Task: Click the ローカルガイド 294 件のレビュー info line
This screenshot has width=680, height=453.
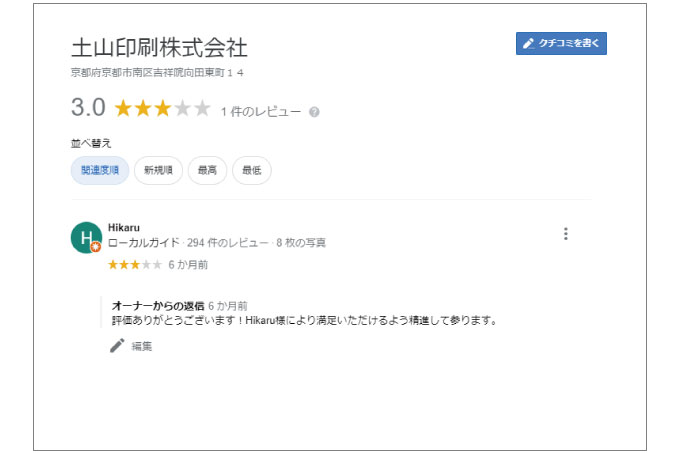Action: point(217,242)
